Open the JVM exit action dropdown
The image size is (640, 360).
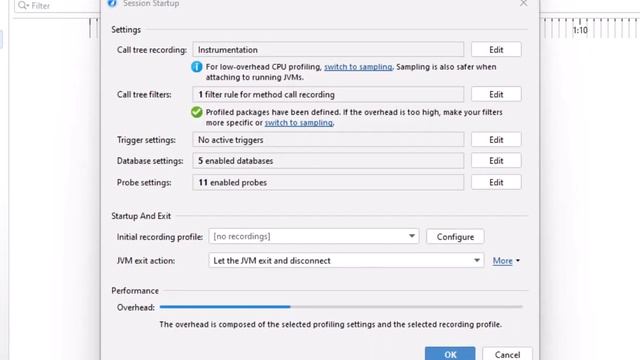click(x=346, y=260)
